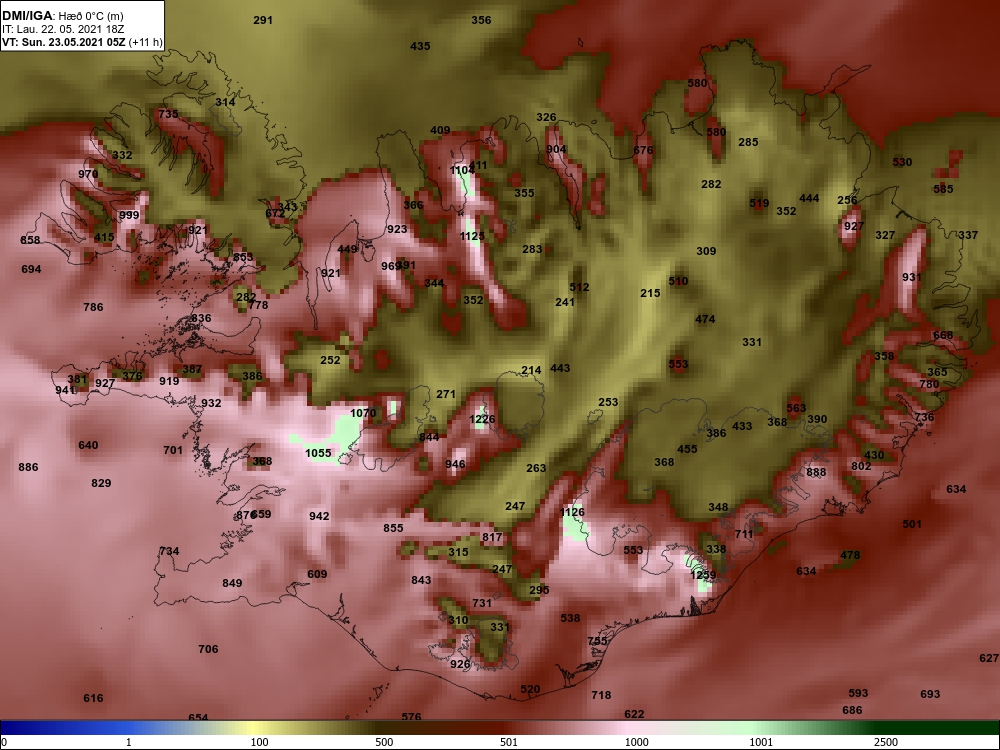Select the map value '252'
The width and height of the screenshot is (1000, 750).
point(330,360)
